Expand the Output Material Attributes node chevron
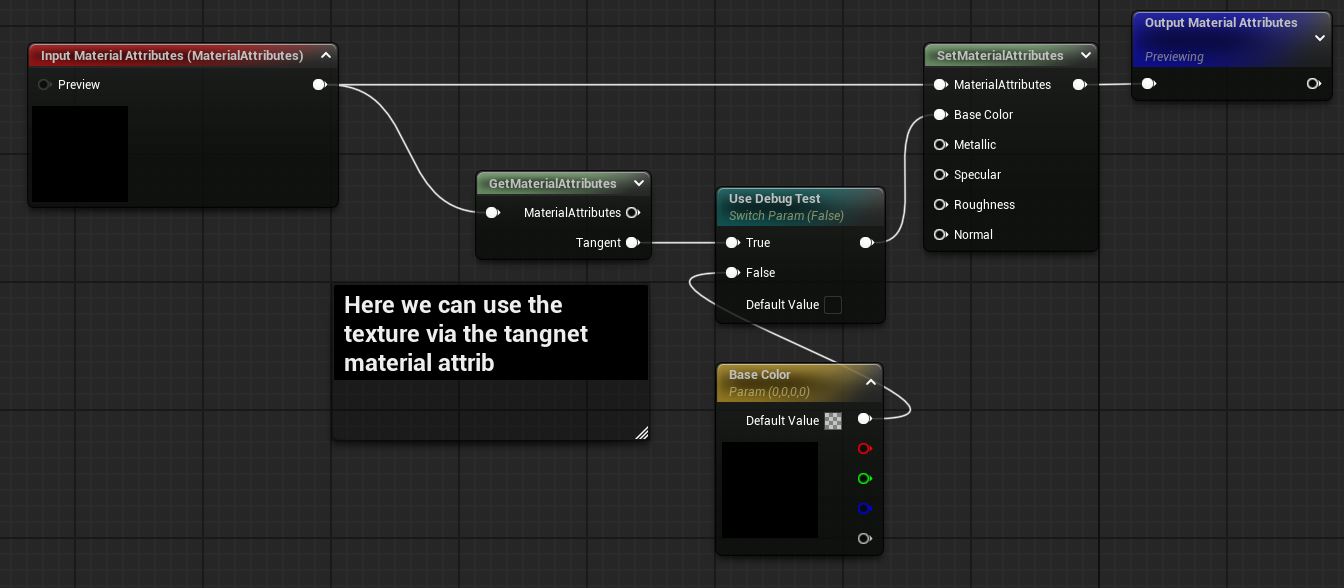1344x588 pixels. [1320, 39]
